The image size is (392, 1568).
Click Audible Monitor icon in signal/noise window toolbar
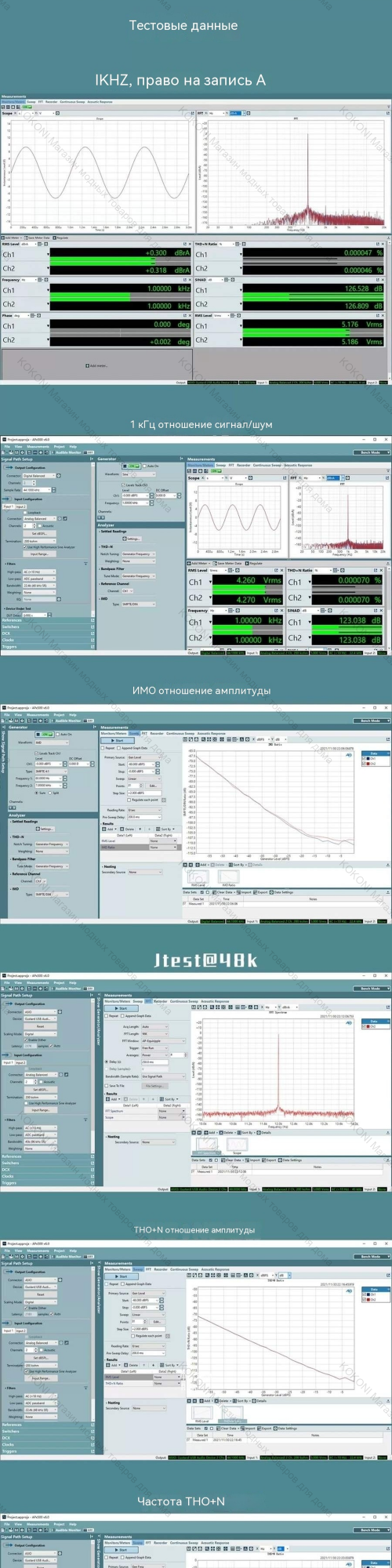coord(53,452)
